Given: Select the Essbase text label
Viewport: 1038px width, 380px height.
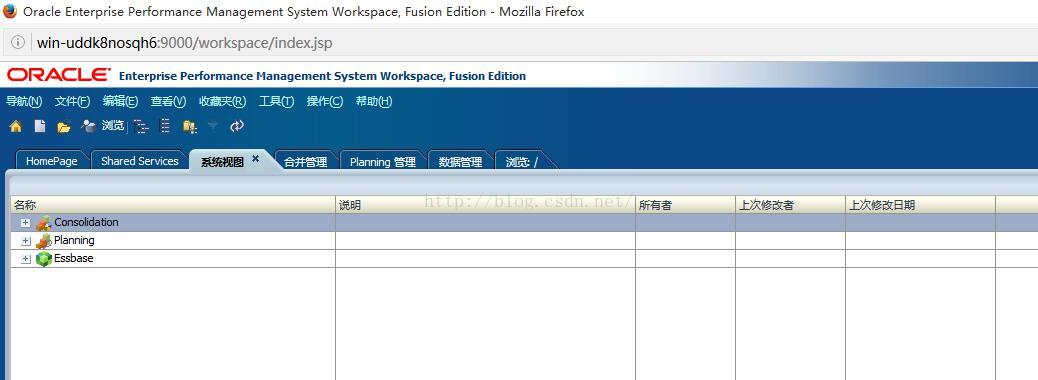Looking at the screenshot, I should point(73,258).
